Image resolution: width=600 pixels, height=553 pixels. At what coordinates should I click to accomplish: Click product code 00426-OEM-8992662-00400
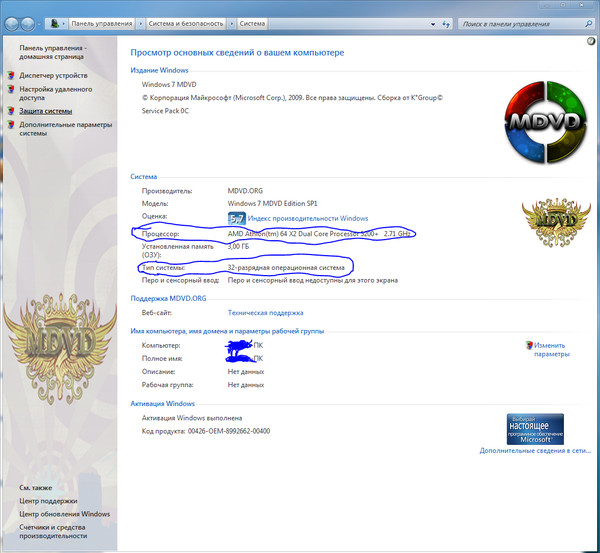tap(229, 431)
